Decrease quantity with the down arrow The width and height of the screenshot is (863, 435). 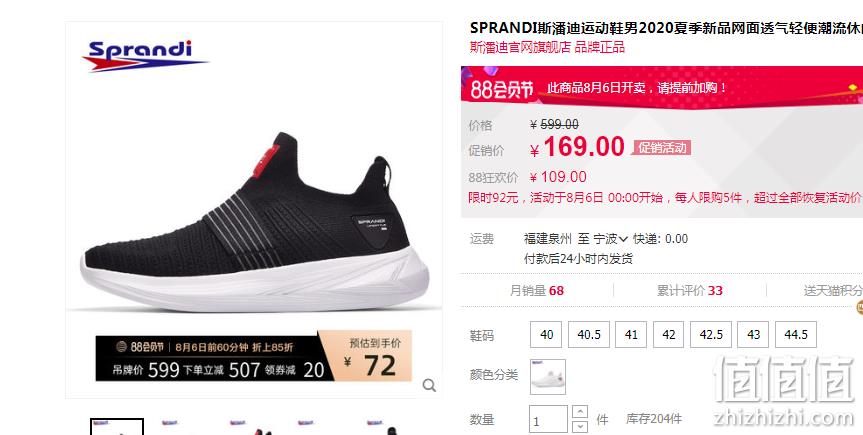[580, 426]
